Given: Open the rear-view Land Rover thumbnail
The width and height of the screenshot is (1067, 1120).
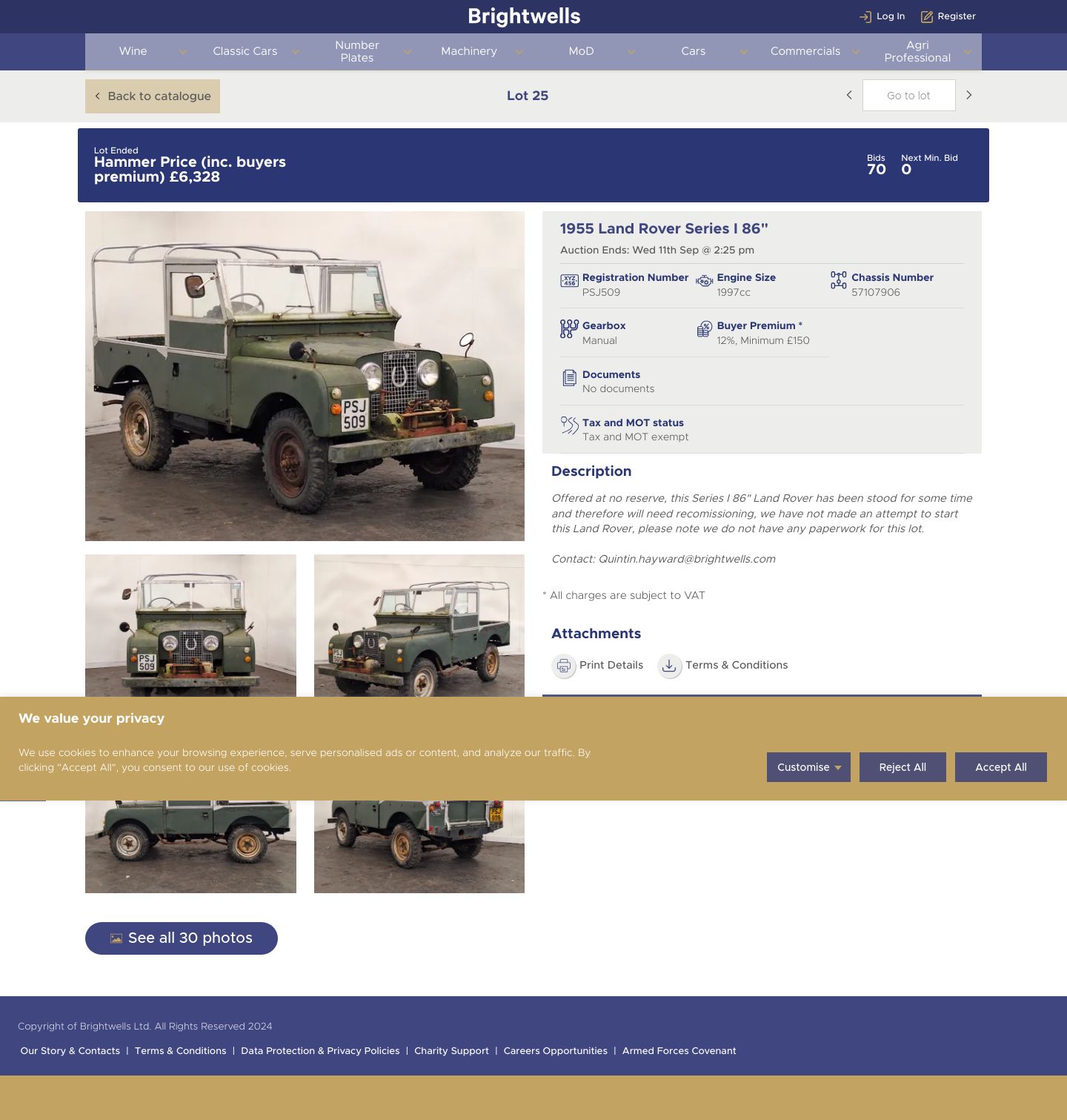Looking at the screenshot, I should pyautogui.click(x=419, y=846).
